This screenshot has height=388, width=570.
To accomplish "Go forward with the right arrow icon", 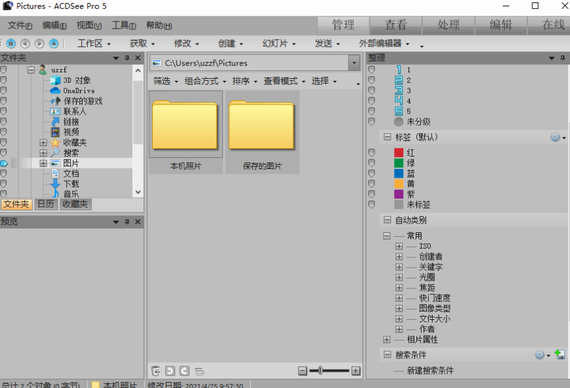I will tap(39, 44).
